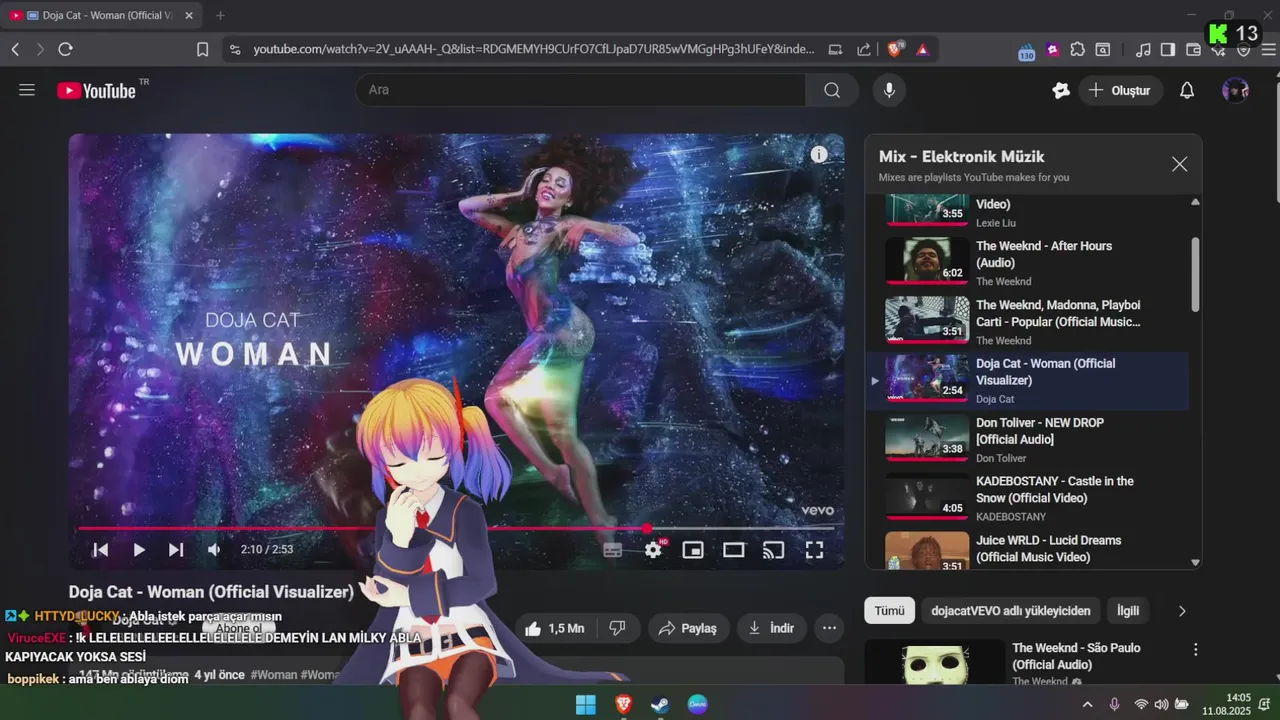This screenshot has width=1280, height=720.
Task: Switch to miniplayer mode
Action: [693, 549]
